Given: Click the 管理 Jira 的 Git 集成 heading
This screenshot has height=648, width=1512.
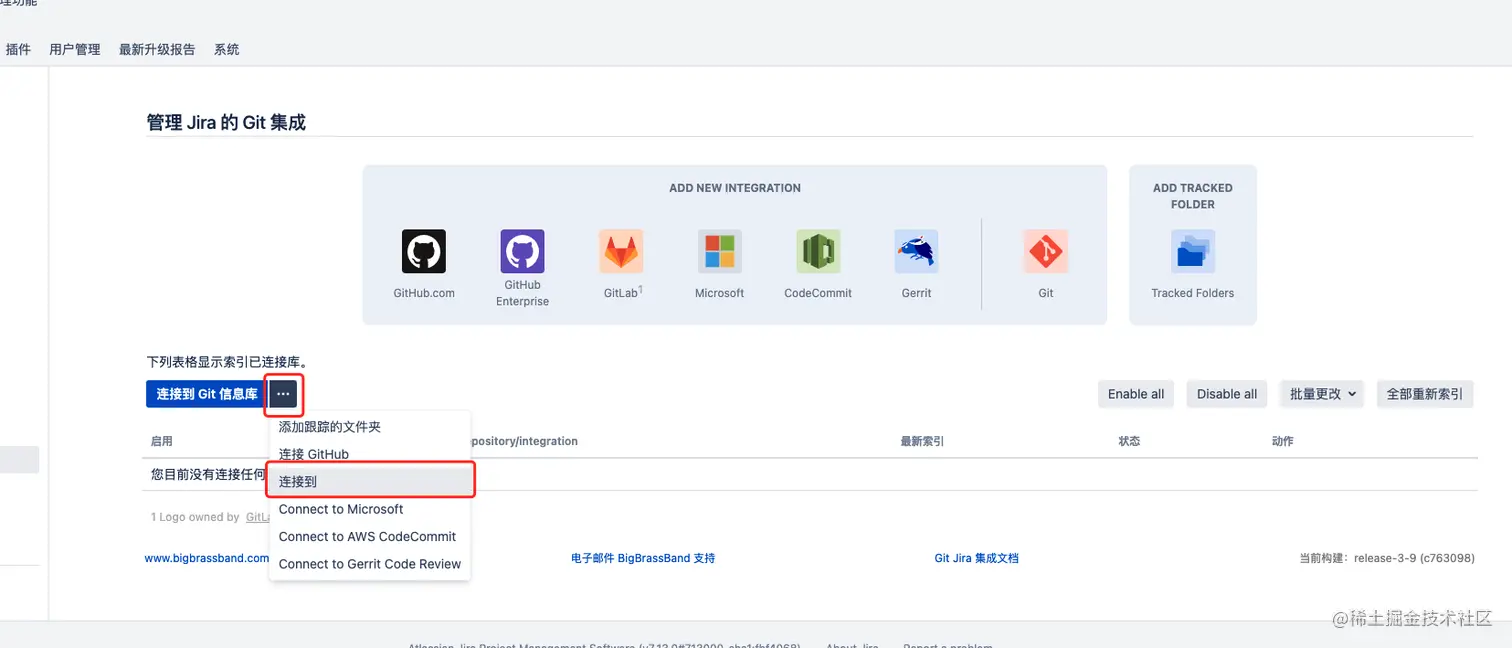Looking at the screenshot, I should tap(226, 122).
